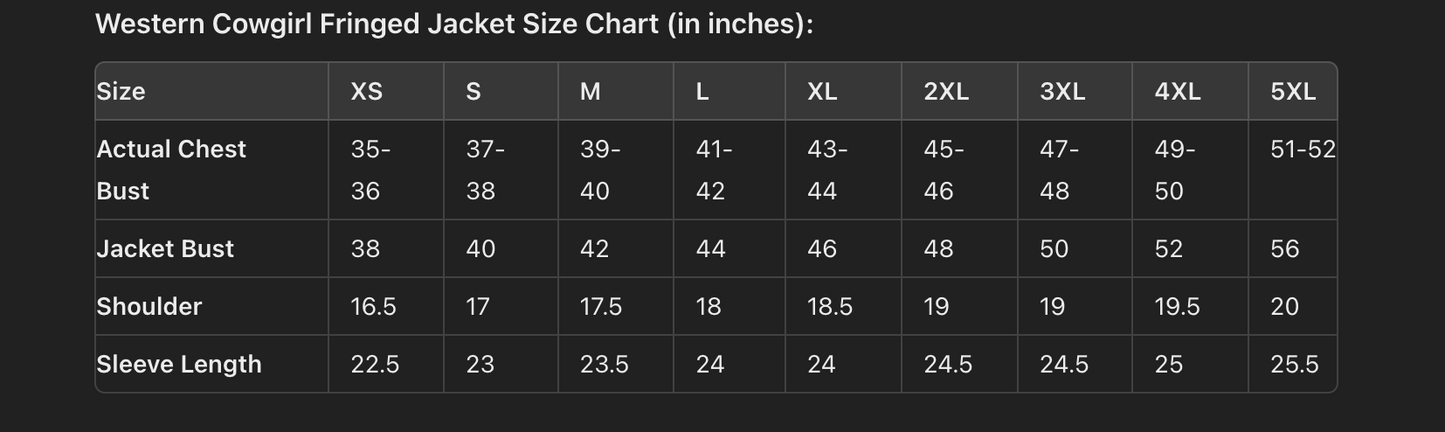The image size is (1445, 432).
Task: Click Sleeve Length value 23.5
Action: pyautogui.click(x=604, y=364)
